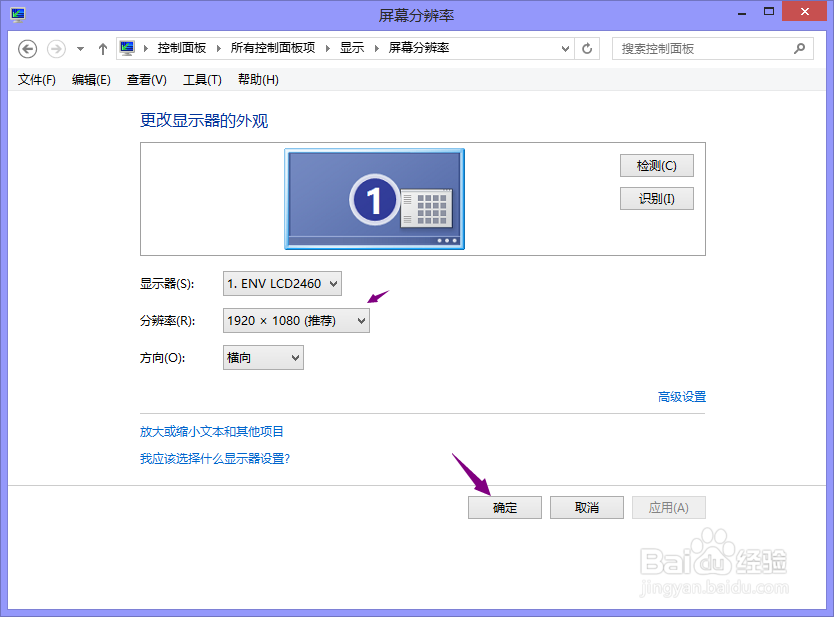Click the 识别 identify button

click(656, 198)
